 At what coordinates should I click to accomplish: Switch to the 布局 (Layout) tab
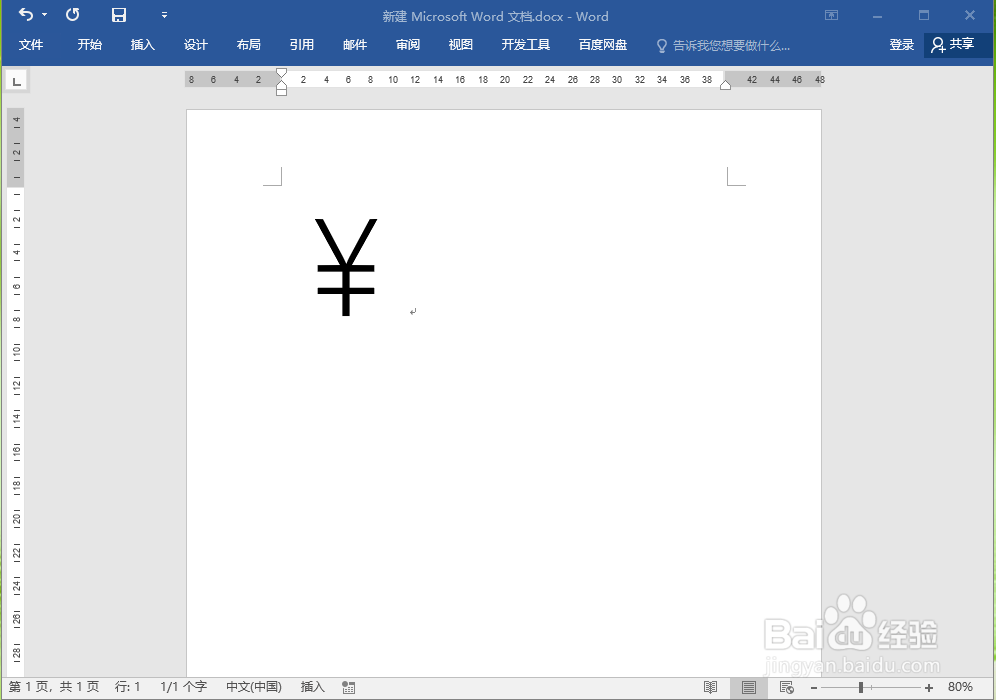pos(248,44)
